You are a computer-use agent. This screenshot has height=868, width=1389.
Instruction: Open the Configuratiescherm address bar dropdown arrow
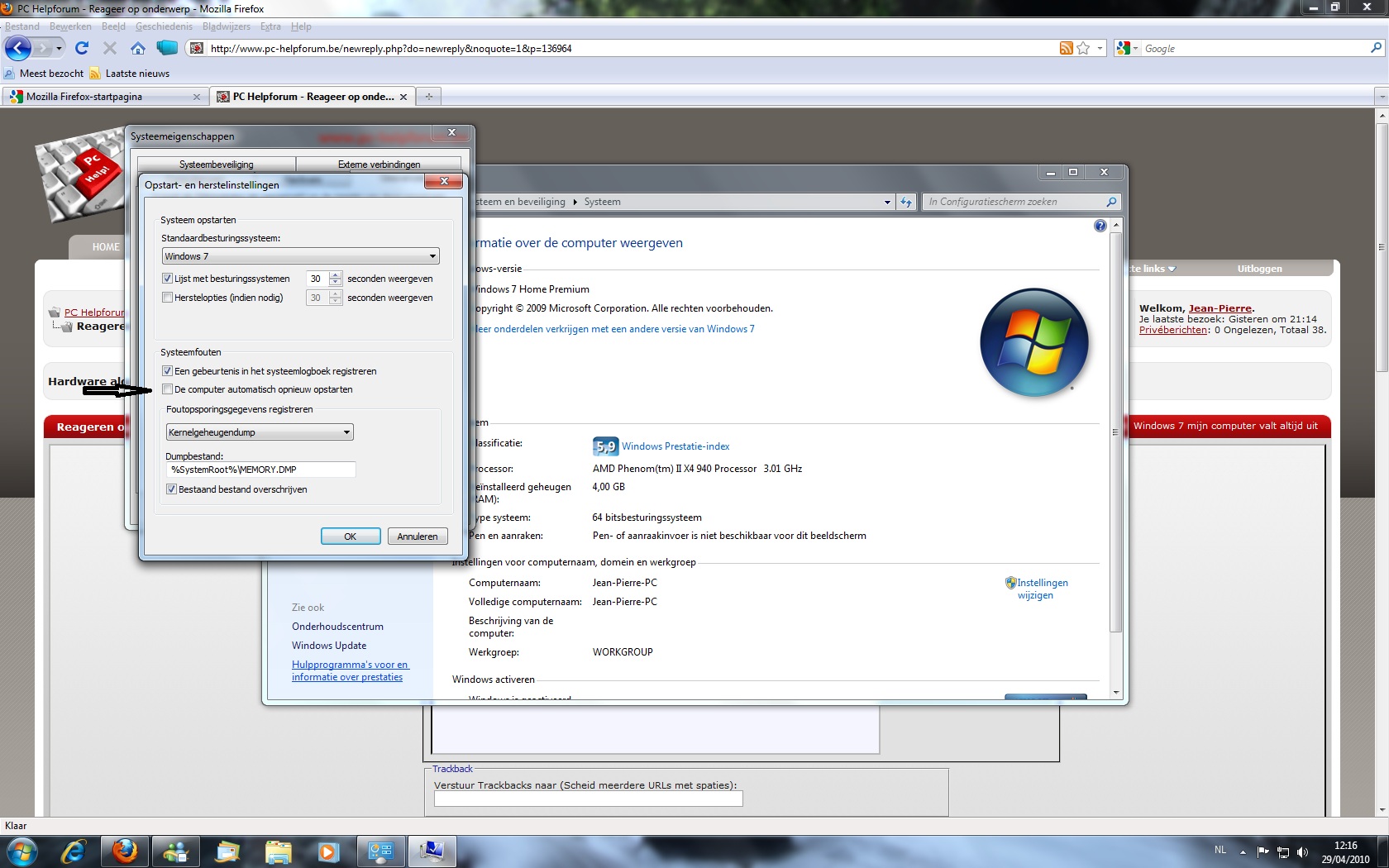tap(887, 202)
